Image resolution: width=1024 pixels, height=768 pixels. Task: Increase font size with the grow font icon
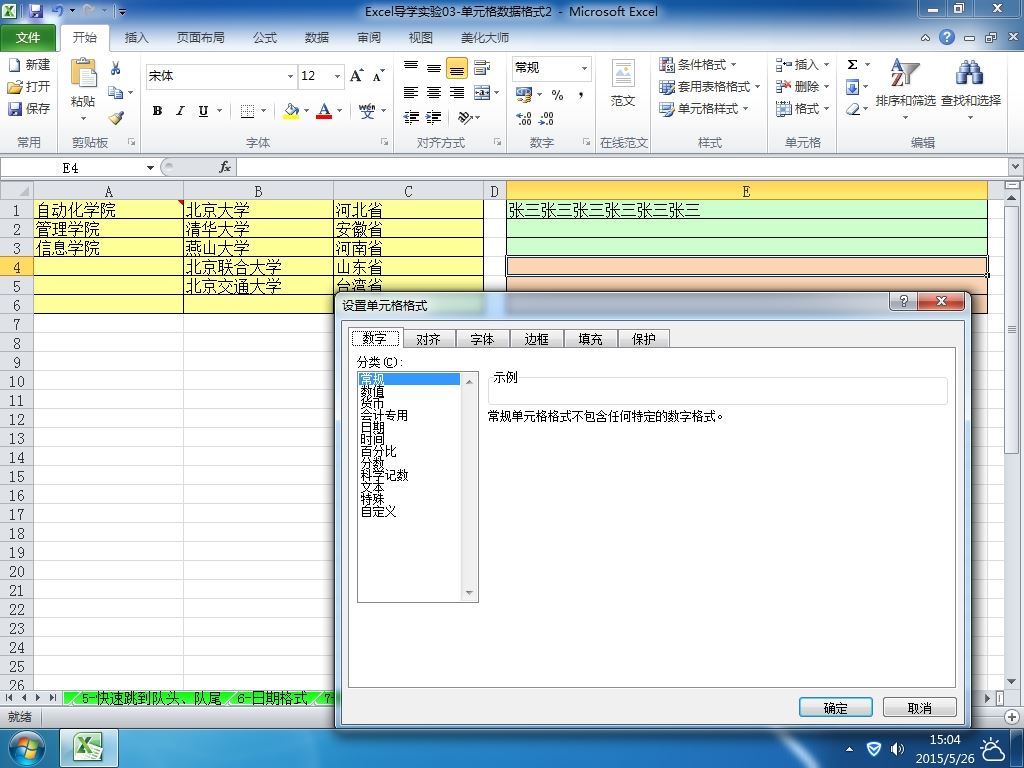pos(357,76)
